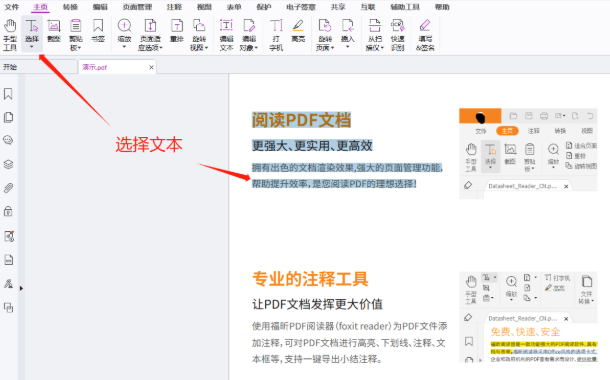Open the Layers panel in left sidebar
Screen dimensions: 610x380
click(8, 164)
